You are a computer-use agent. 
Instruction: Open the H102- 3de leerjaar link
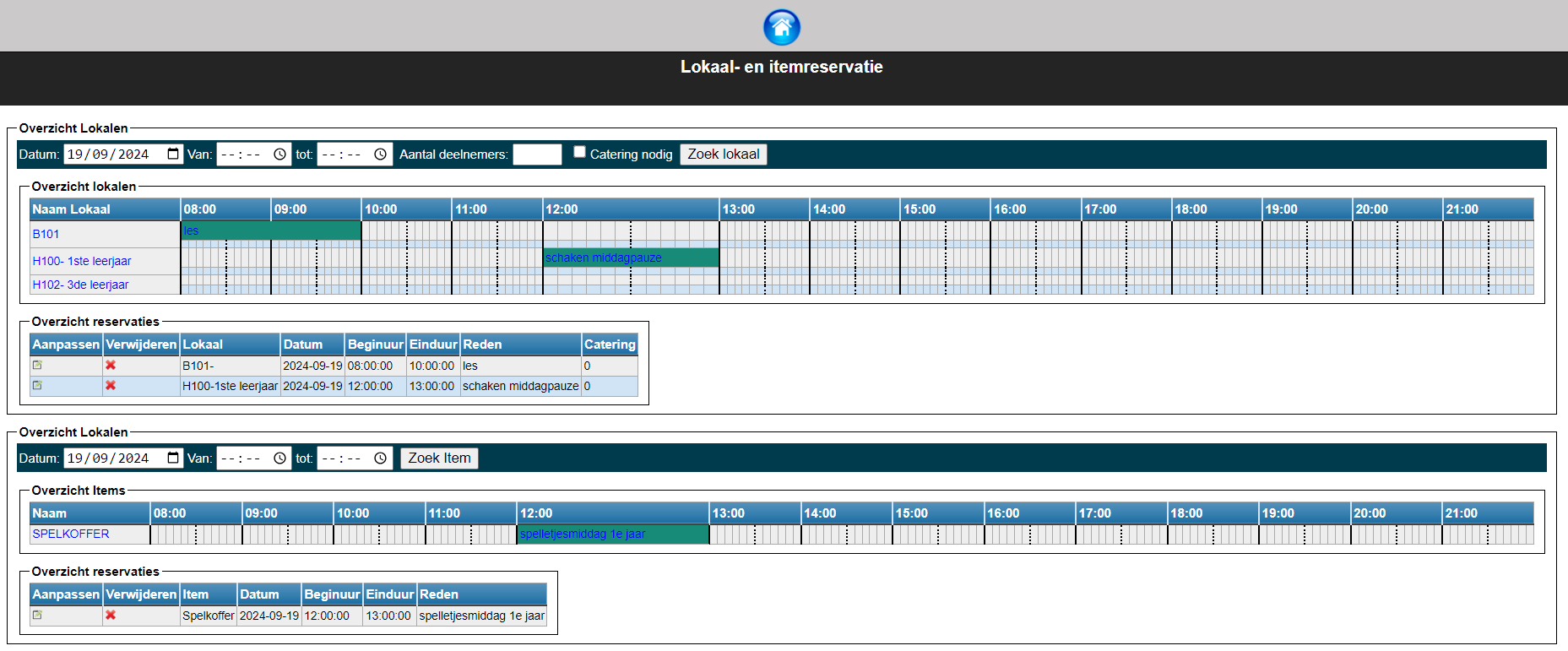point(80,285)
